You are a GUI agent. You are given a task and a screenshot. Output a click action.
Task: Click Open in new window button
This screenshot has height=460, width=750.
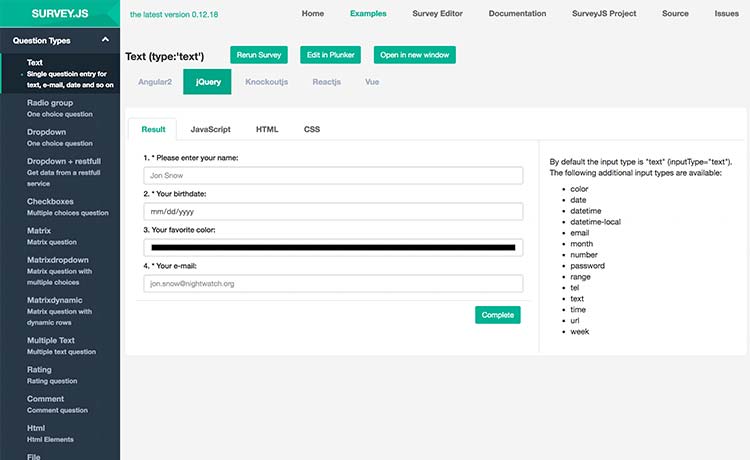pos(415,55)
